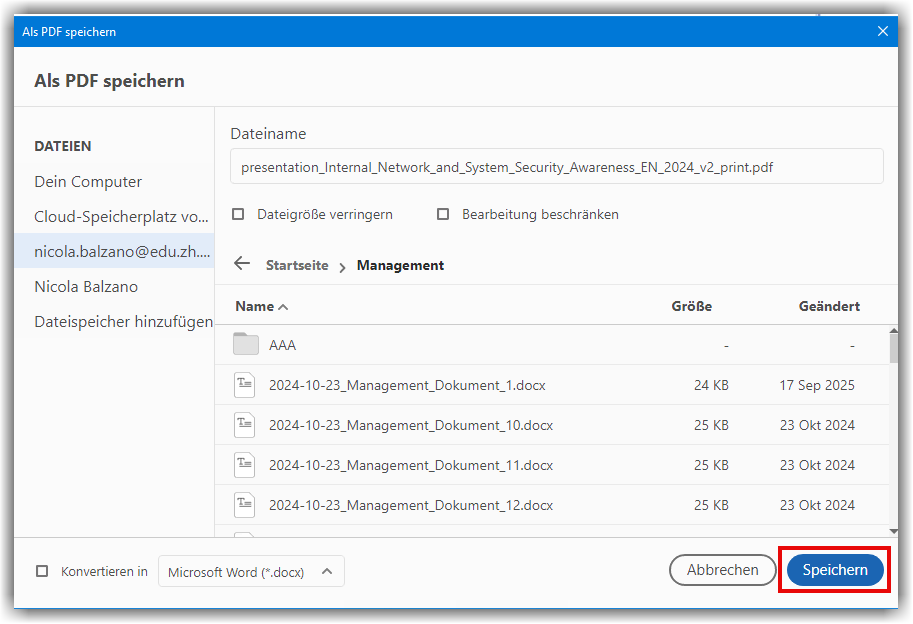The image size is (913, 624).
Task: Click the Startseite breadcrumb link
Action: [x=297, y=266]
